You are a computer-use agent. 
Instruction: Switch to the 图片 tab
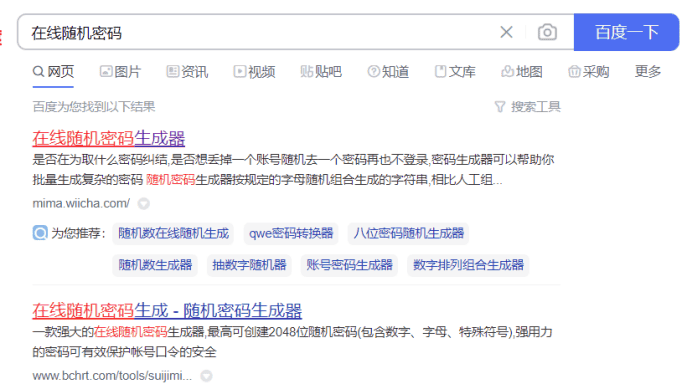[x=120, y=72]
